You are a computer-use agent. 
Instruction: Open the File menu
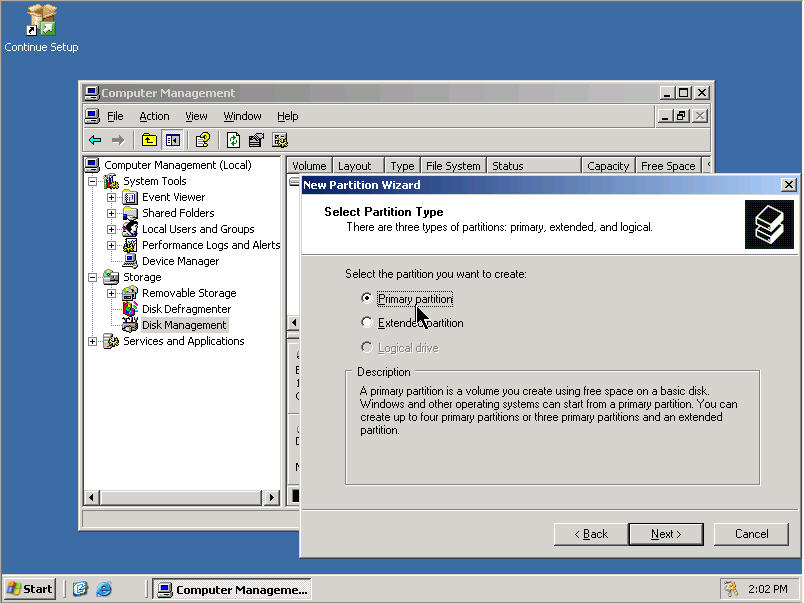115,116
